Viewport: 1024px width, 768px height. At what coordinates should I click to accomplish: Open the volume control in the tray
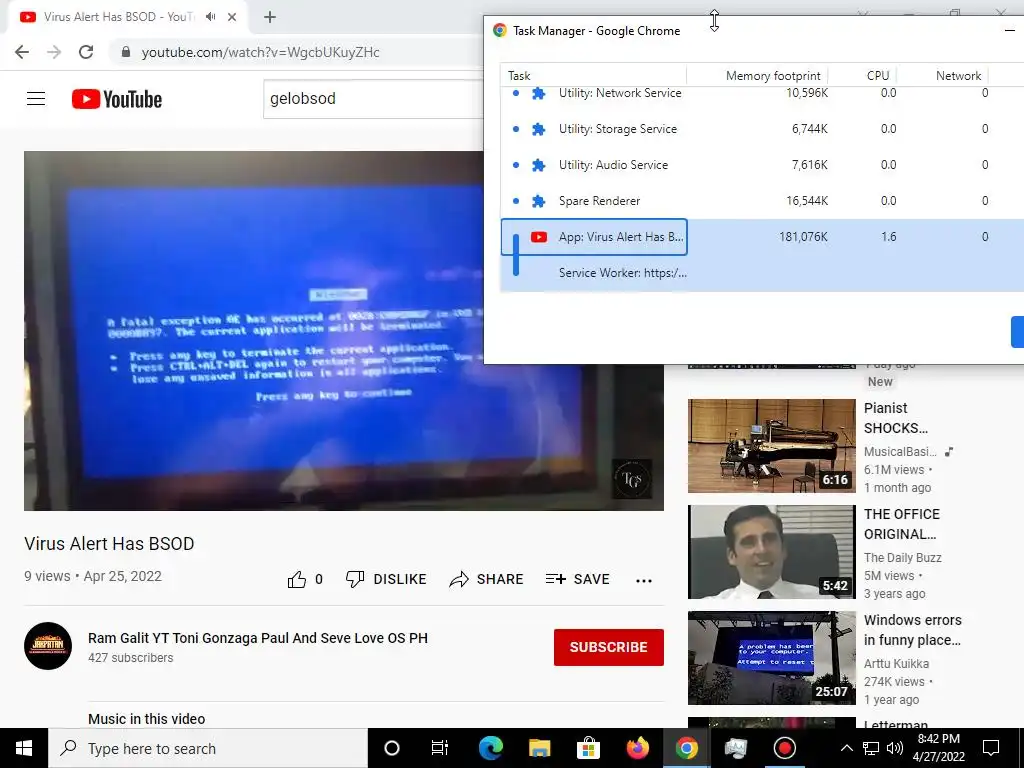895,748
